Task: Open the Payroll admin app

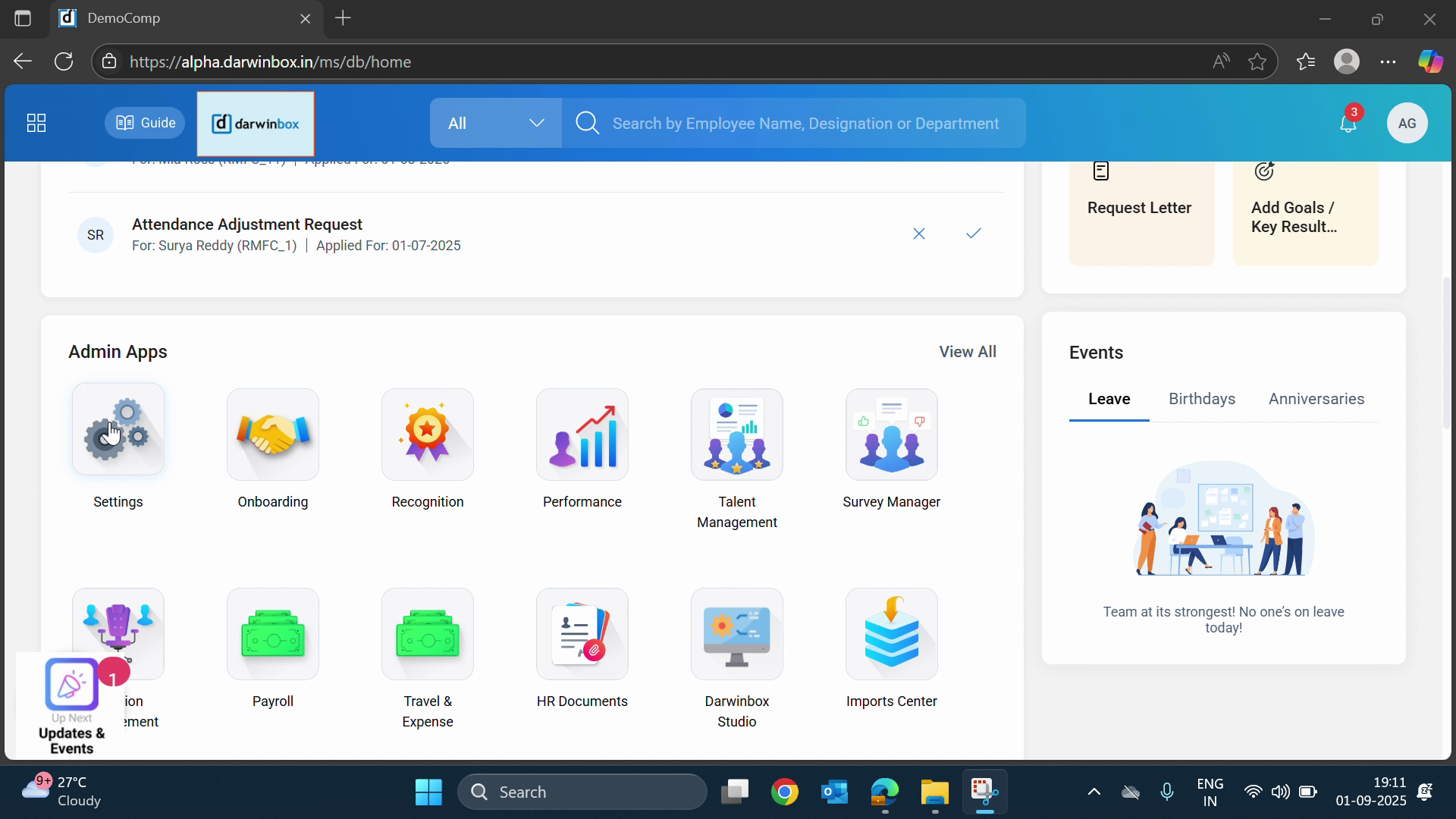Action: coord(273,634)
